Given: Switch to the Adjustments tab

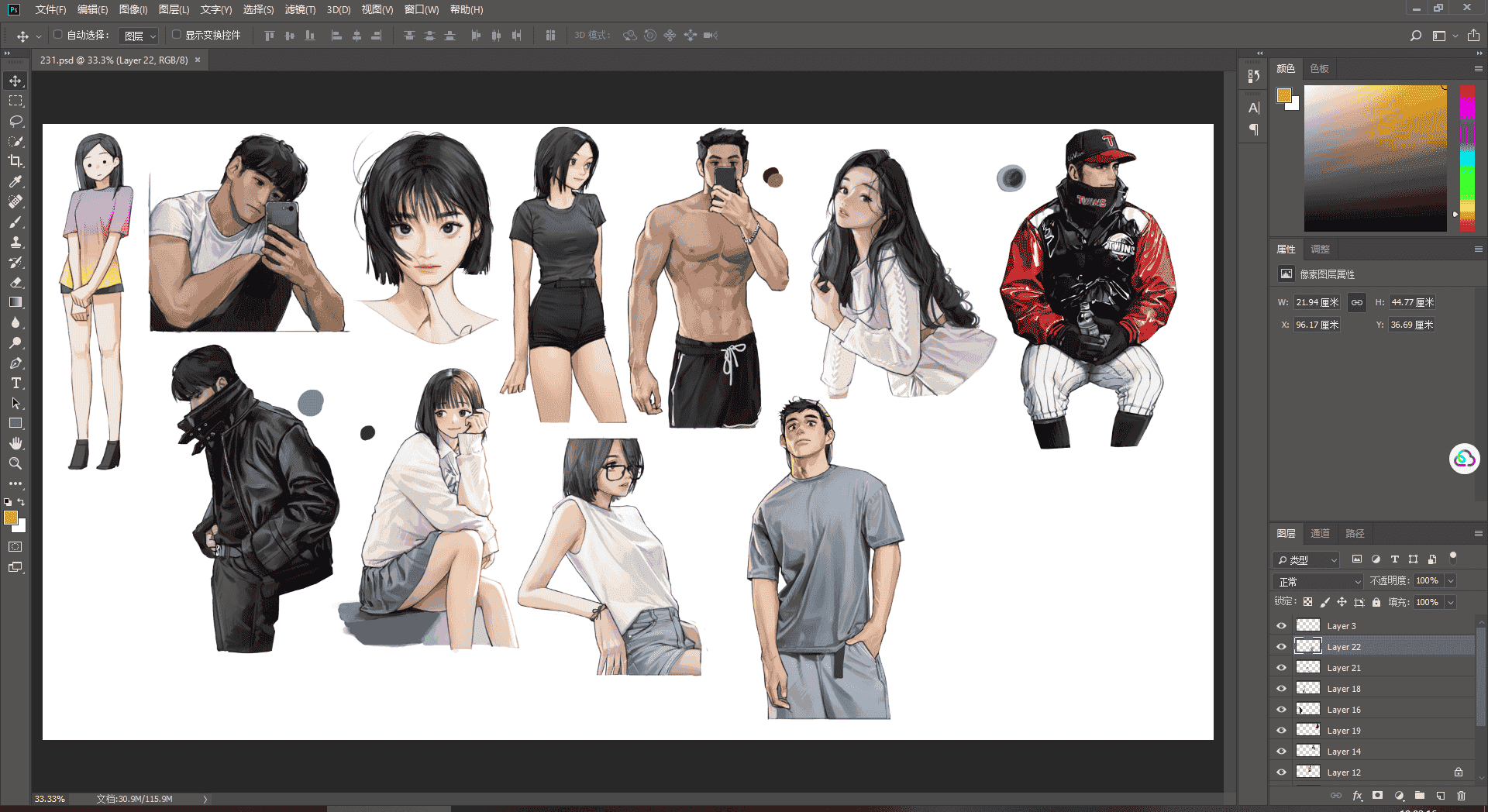Looking at the screenshot, I should coord(1320,249).
